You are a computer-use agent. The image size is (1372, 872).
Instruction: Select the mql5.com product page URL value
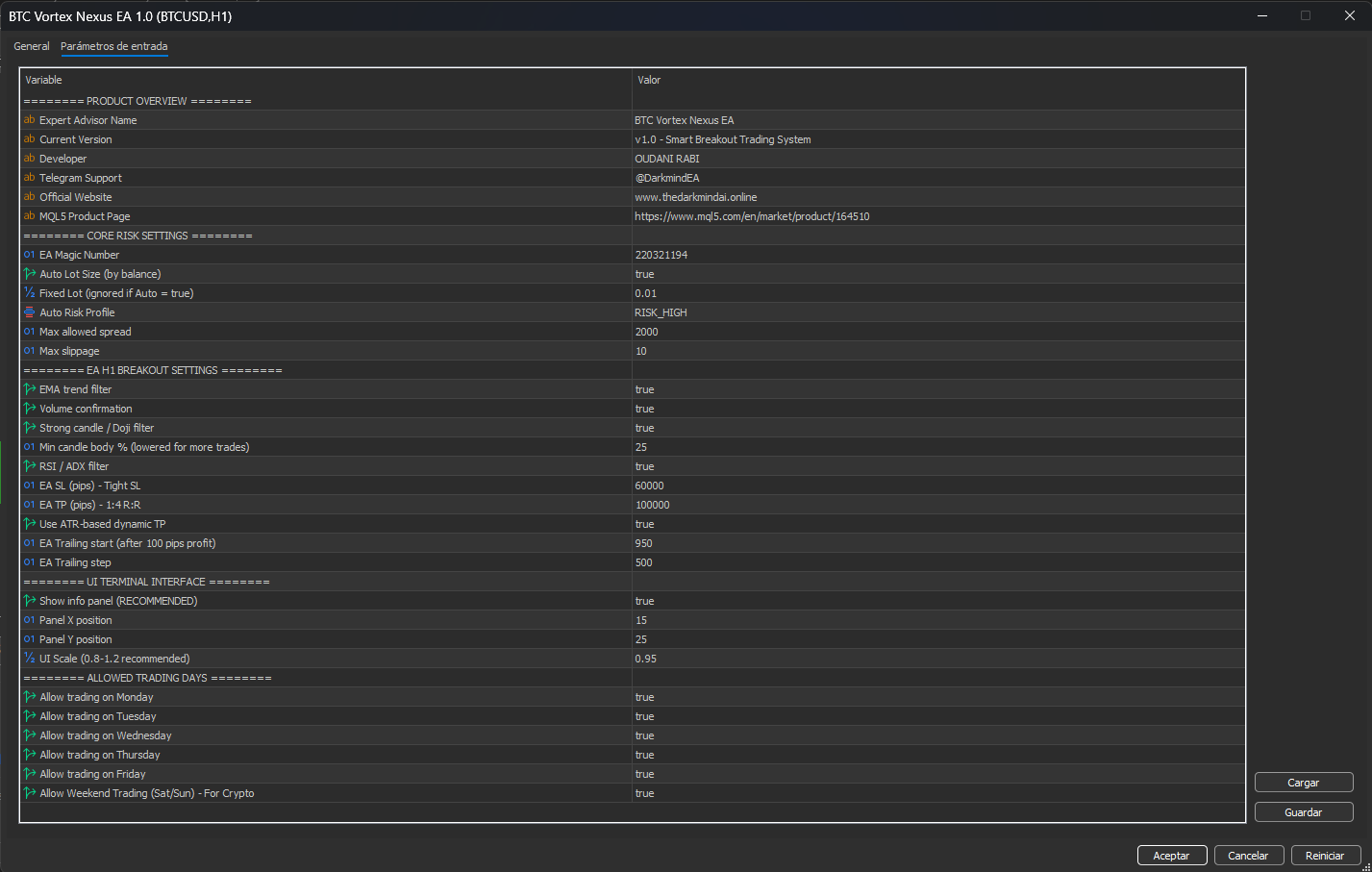coord(752,216)
